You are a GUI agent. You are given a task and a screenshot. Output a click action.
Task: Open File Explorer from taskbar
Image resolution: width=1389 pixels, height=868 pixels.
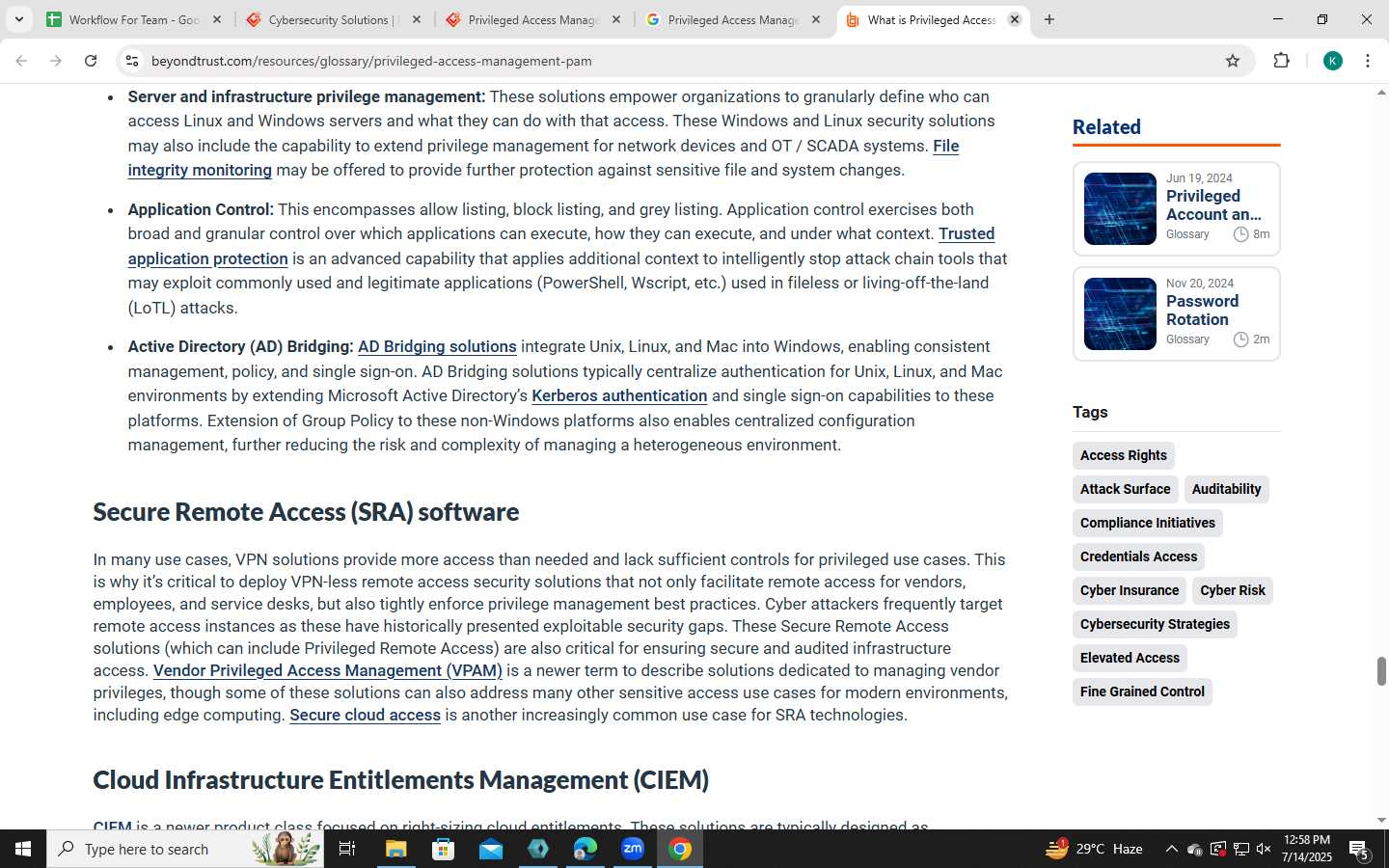[x=395, y=849]
